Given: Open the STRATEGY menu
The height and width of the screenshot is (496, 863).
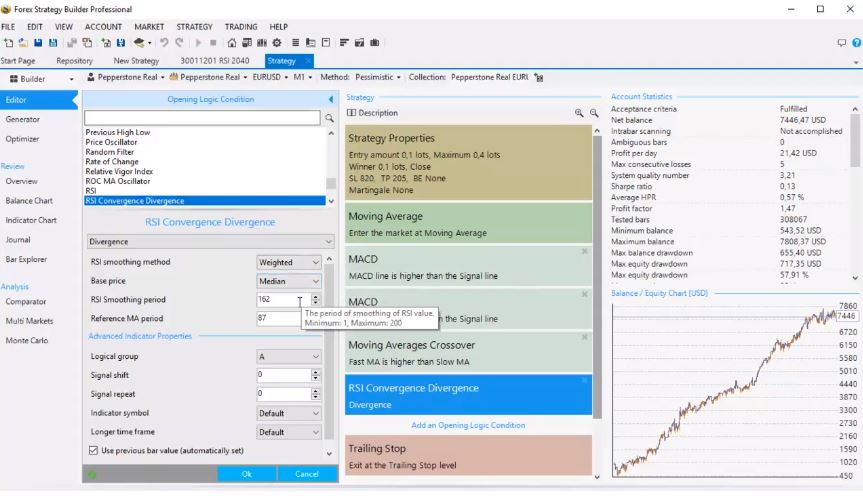Looking at the screenshot, I should (x=194, y=27).
